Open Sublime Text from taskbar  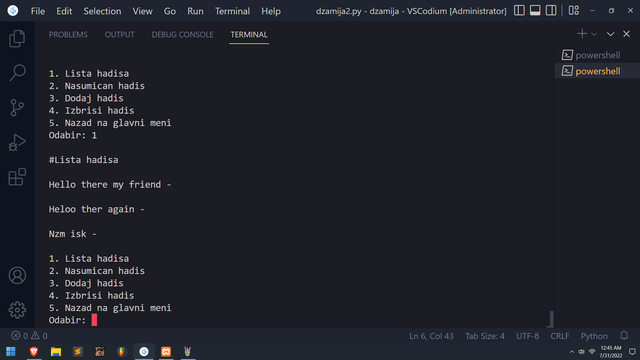coord(78,351)
